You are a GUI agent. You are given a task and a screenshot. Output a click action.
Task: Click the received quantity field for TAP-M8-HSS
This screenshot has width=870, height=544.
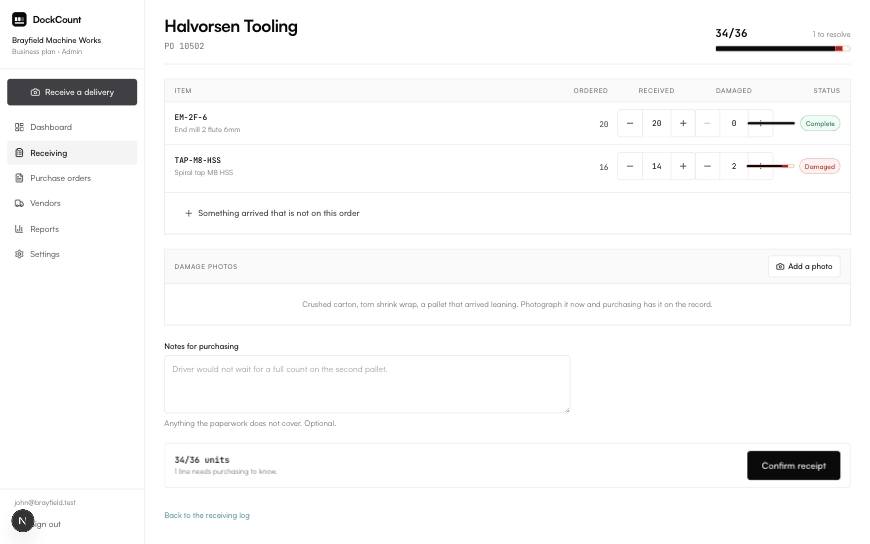[x=656, y=166]
